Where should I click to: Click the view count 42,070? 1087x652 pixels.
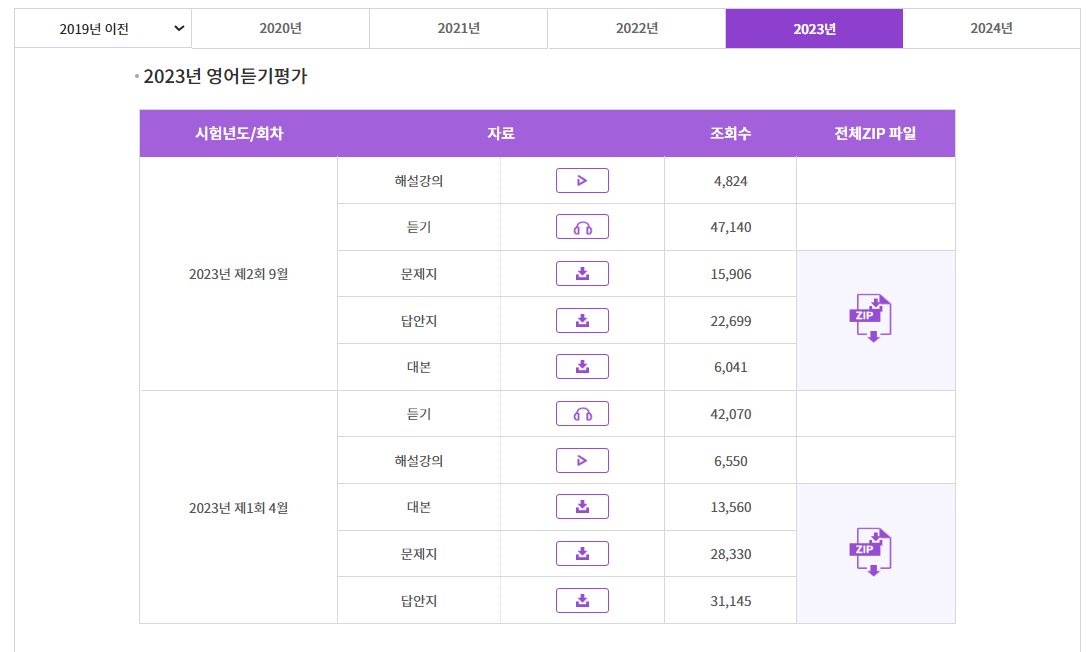click(731, 414)
